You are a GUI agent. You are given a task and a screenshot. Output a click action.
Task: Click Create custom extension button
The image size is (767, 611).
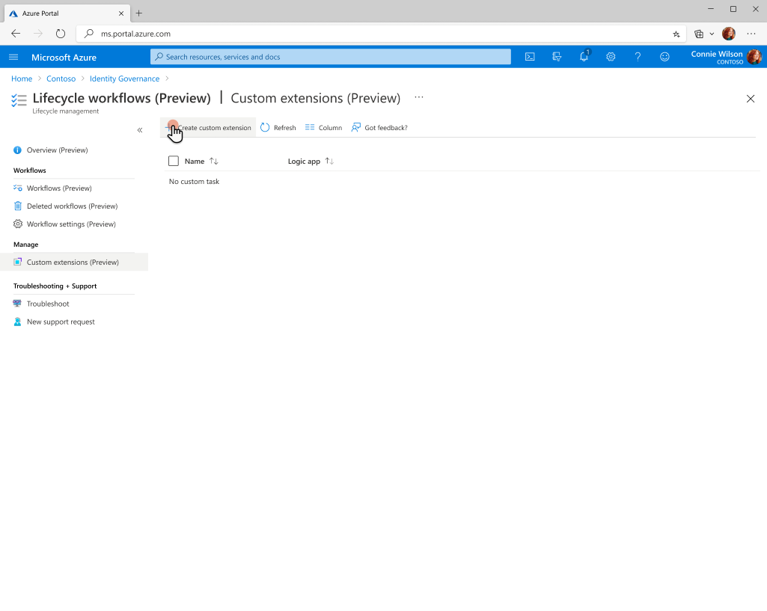(x=208, y=128)
